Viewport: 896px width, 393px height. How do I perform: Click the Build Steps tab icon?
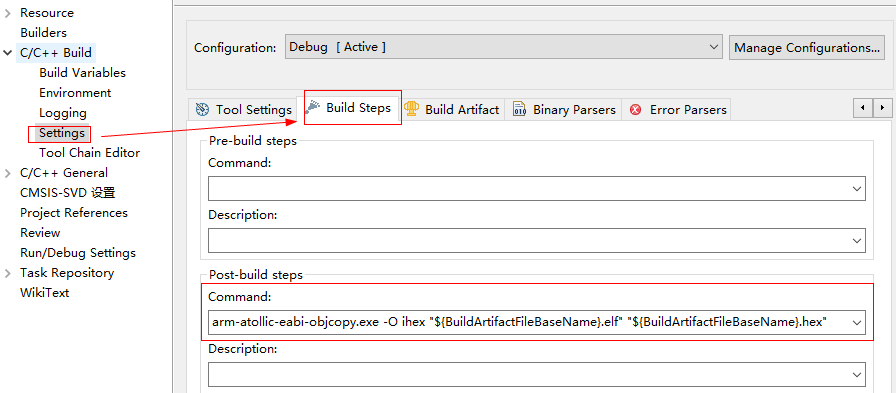point(313,107)
